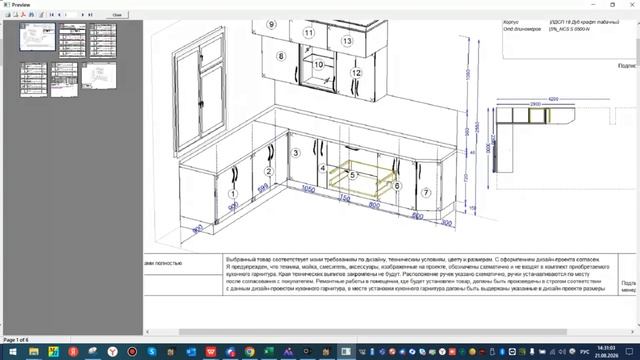Click the page number input field
This screenshot has height=360, width=640.
click(x=71, y=15)
